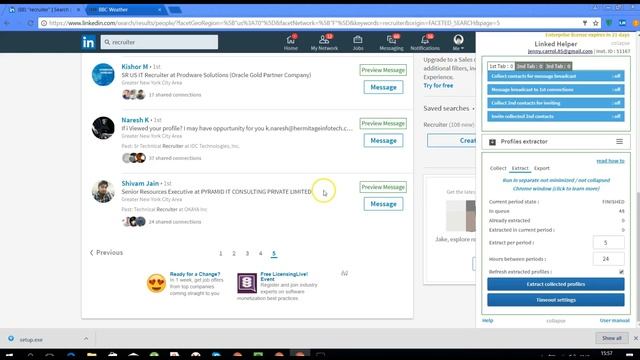Viewport: 640px width, 360px height.
Task: Click Run in separate Chrome window note
Action: [x=556, y=184]
